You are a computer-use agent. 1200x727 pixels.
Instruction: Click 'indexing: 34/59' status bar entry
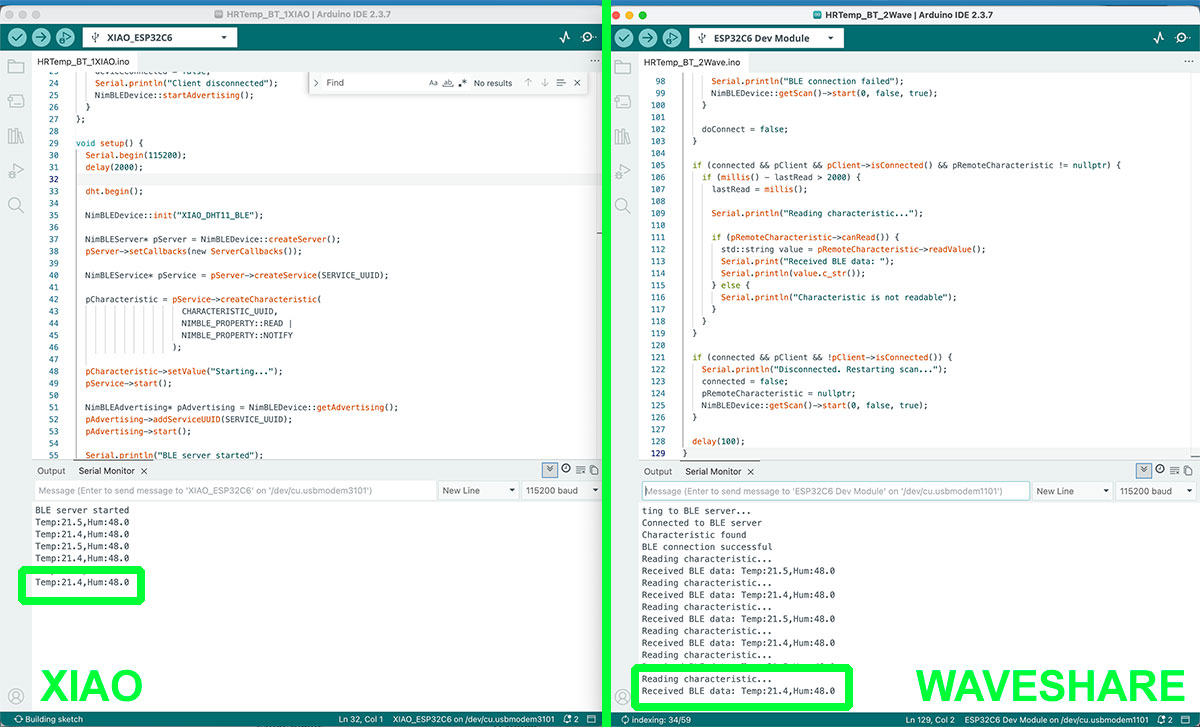pos(656,720)
